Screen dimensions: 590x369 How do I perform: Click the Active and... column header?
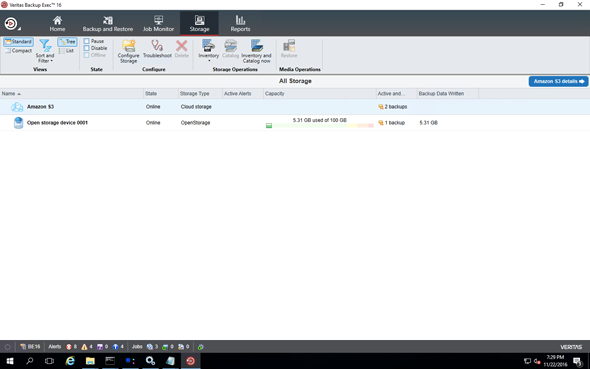click(397, 94)
